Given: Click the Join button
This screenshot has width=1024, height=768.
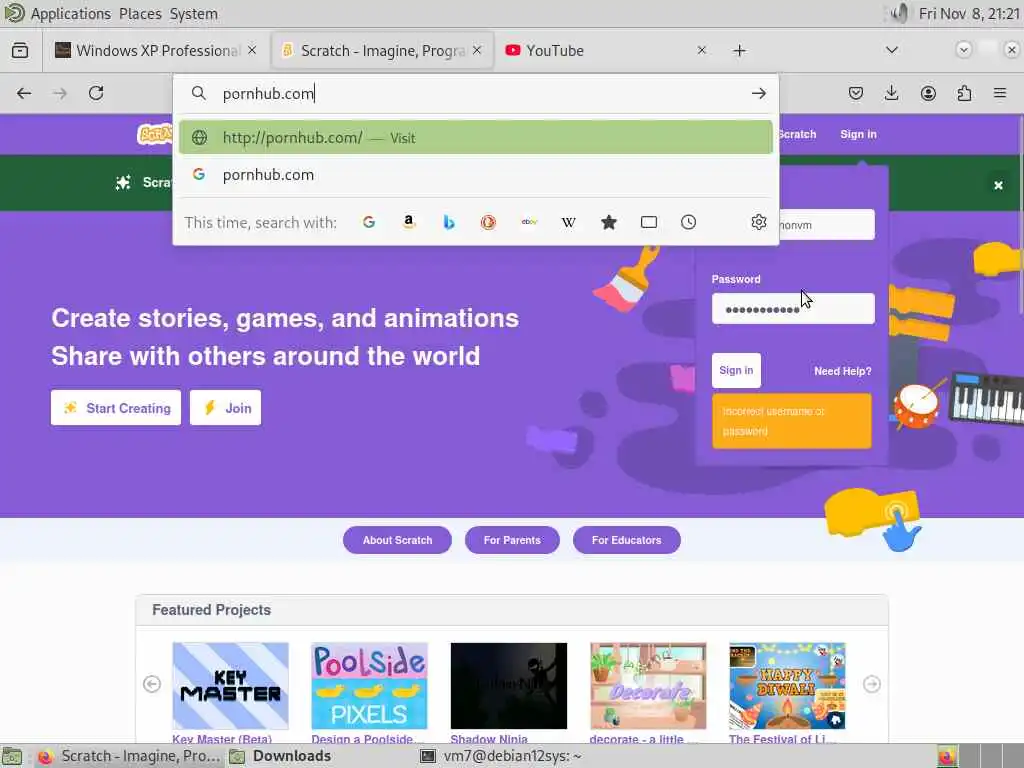Looking at the screenshot, I should pyautogui.click(x=225, y=408).
